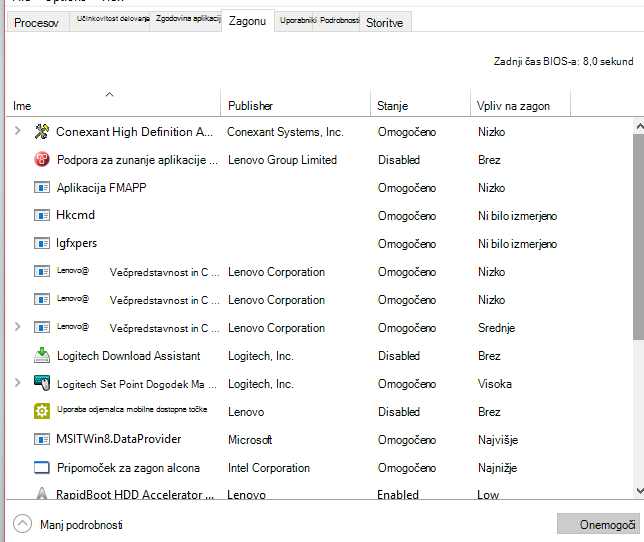This screenshot has height=542, width=644.
Task: Click the Lenovo Group Limited publisher cell
Action: click(x=283, y=160)
